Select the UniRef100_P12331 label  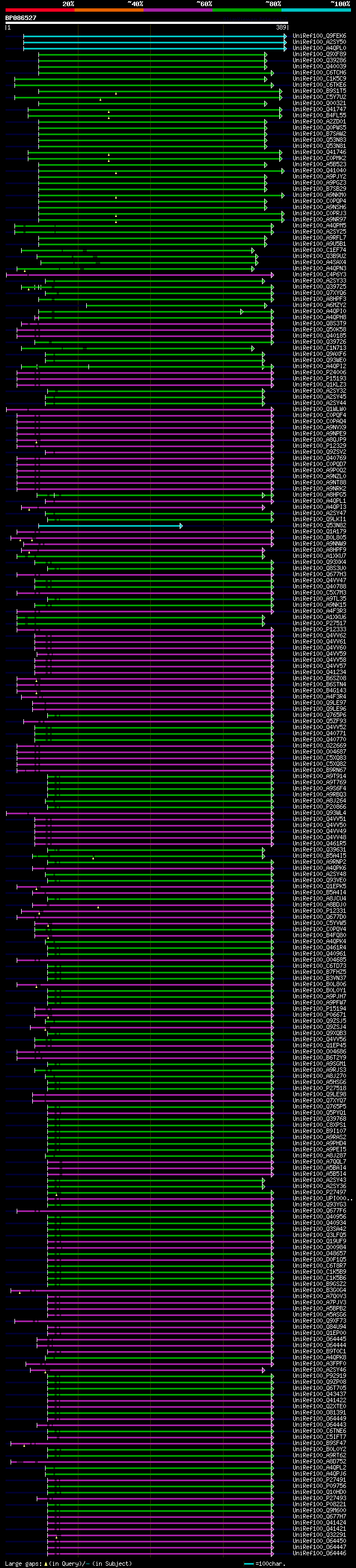[x=319, y=911]
